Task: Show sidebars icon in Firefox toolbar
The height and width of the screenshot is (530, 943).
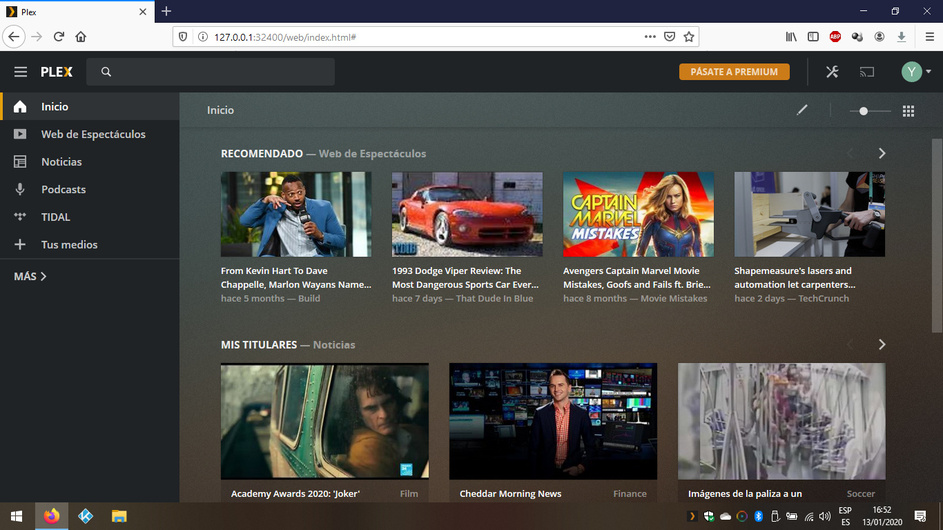Action: coord(813,37)
